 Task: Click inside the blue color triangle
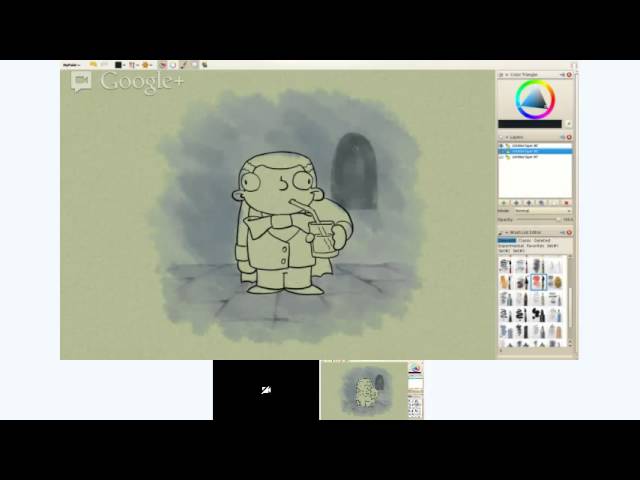pyautogui.click(x=535, y=100)
